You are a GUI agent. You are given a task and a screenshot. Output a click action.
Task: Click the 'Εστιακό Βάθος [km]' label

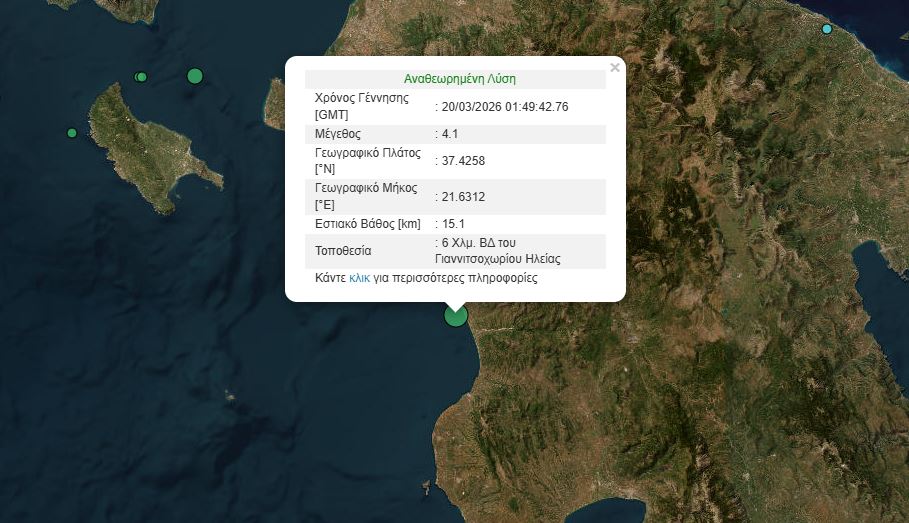tap(367, 223)
